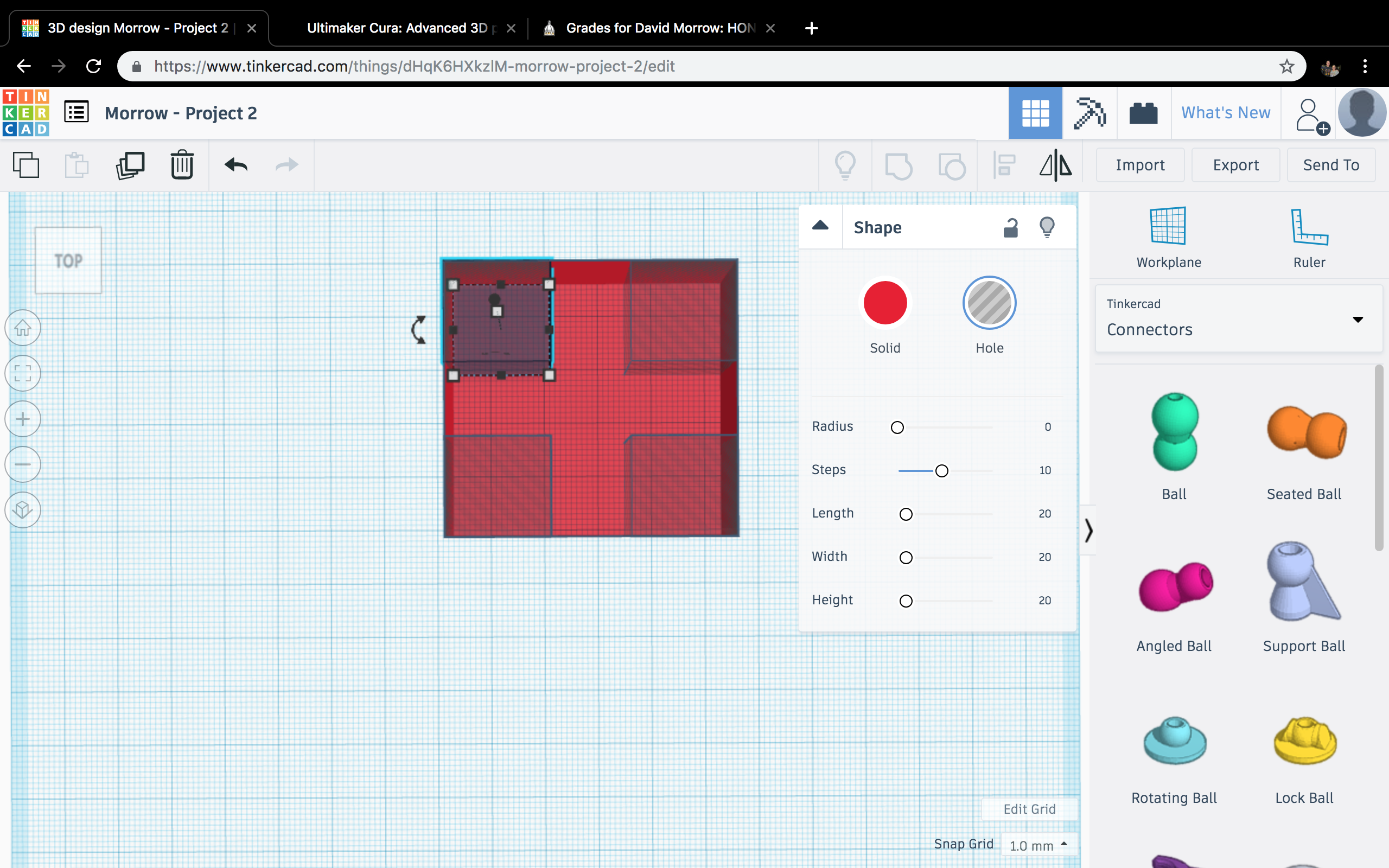Click the Import button

[1140, 165]
